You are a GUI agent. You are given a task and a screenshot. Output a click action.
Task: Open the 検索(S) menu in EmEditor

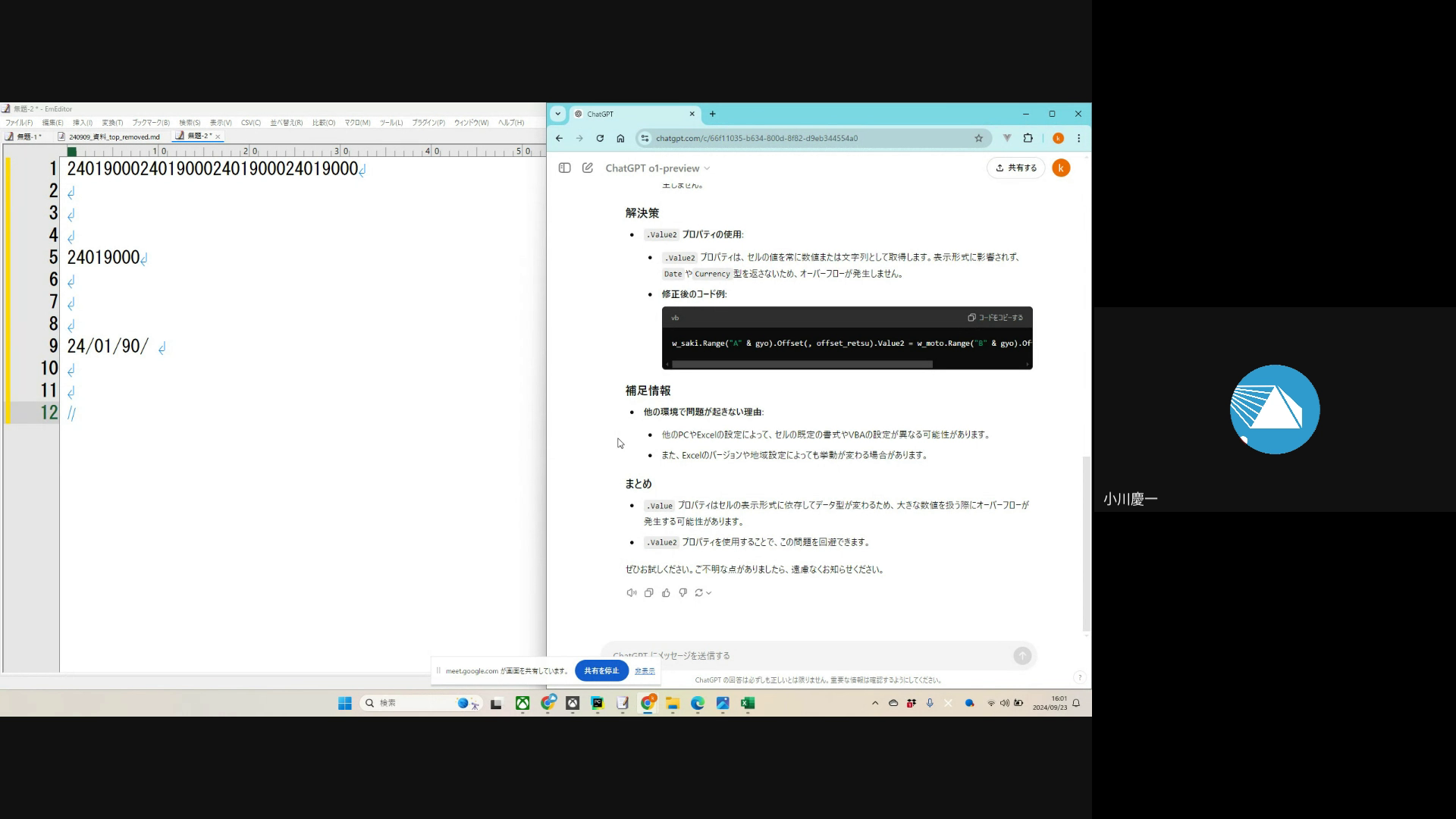(x=190, y=123)
